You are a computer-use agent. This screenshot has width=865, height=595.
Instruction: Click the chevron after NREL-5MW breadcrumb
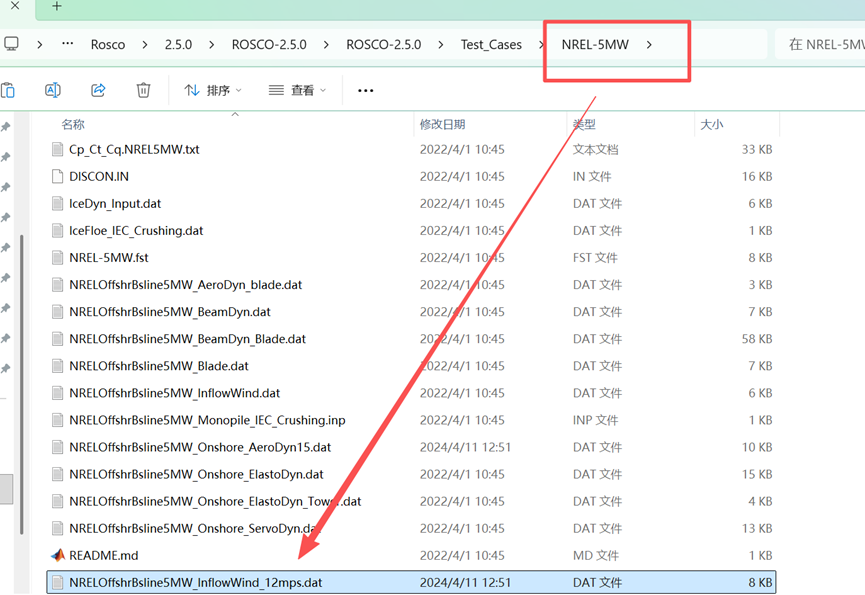coord(651,44)
